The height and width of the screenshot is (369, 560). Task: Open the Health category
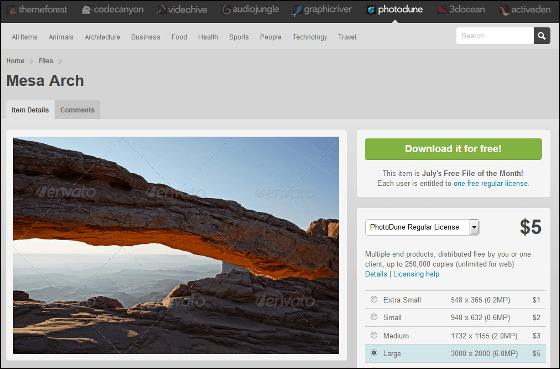tap(208, 37)
